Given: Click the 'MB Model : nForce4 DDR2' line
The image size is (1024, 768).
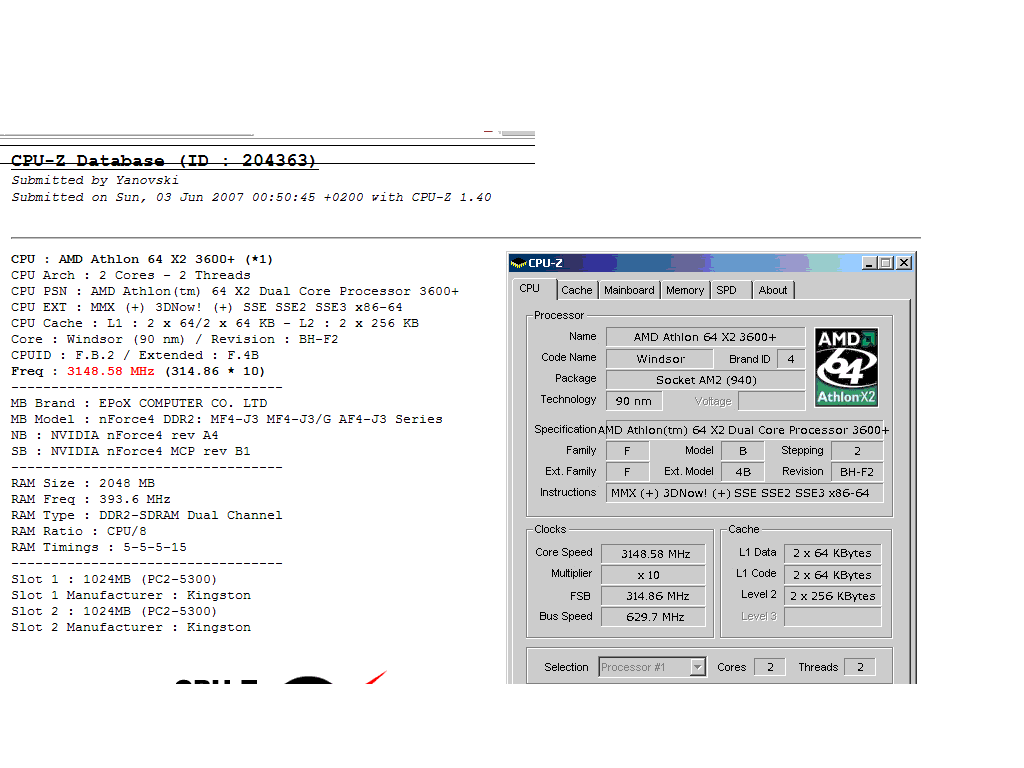Looking at the screenshot, I should tap(227, 419).
